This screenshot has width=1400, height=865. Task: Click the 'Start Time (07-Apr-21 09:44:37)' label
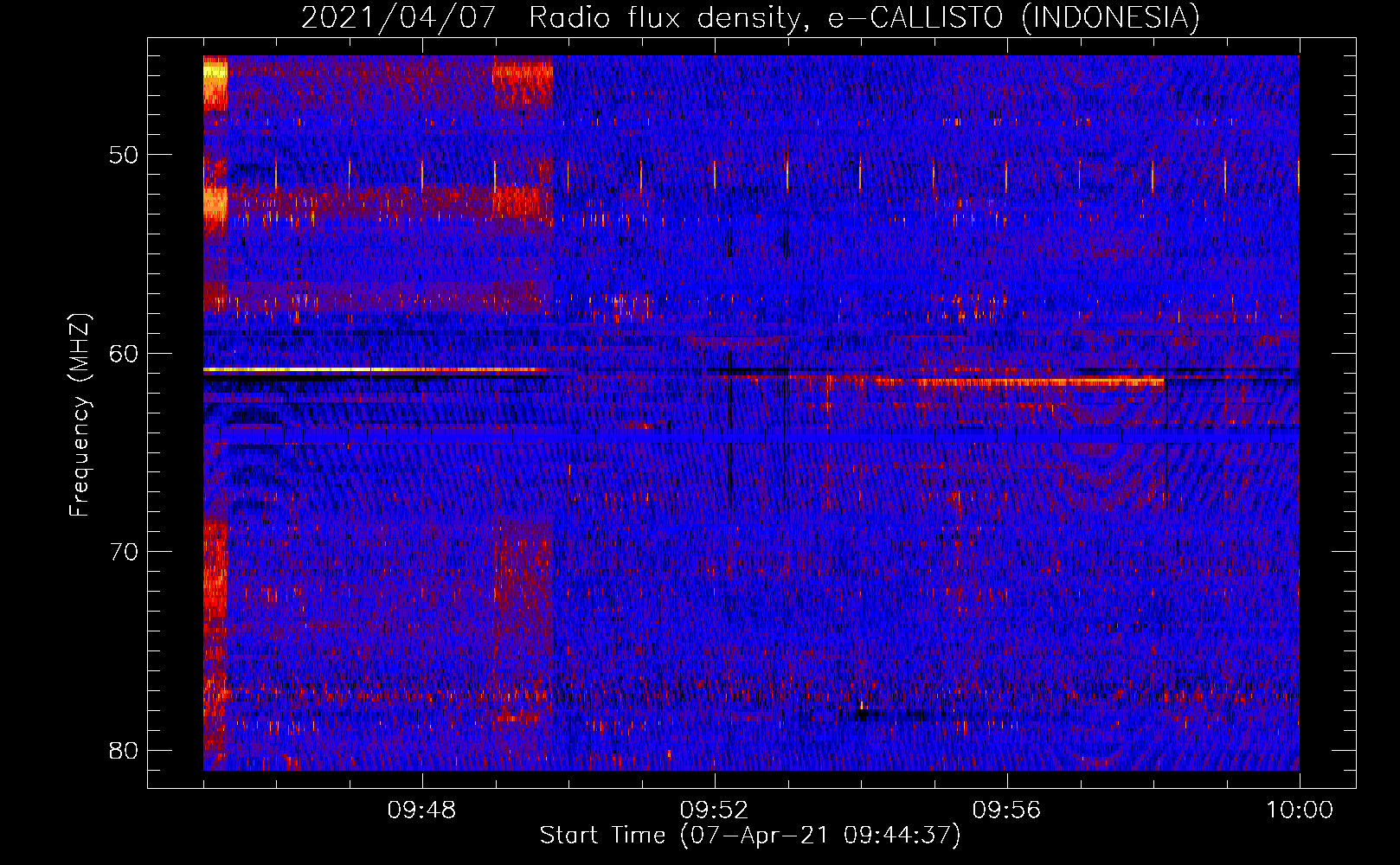click(x=750, y=836)
